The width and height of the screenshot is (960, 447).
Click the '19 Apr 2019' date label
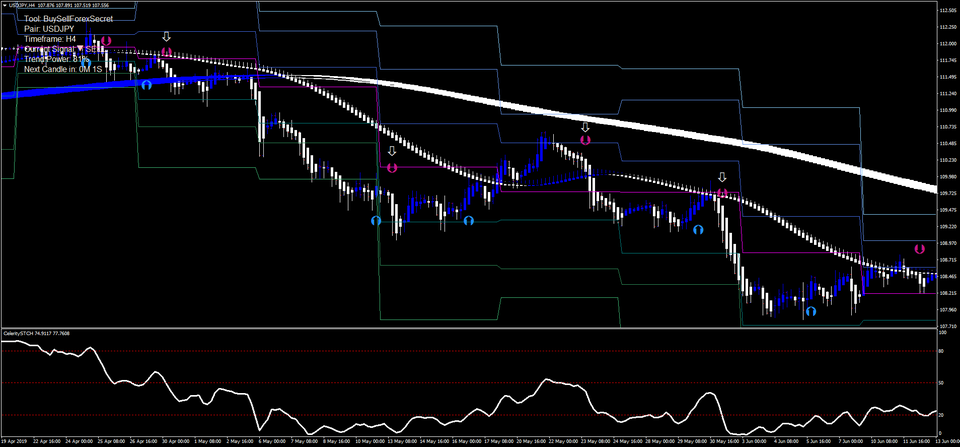click(x=12, y=440)
